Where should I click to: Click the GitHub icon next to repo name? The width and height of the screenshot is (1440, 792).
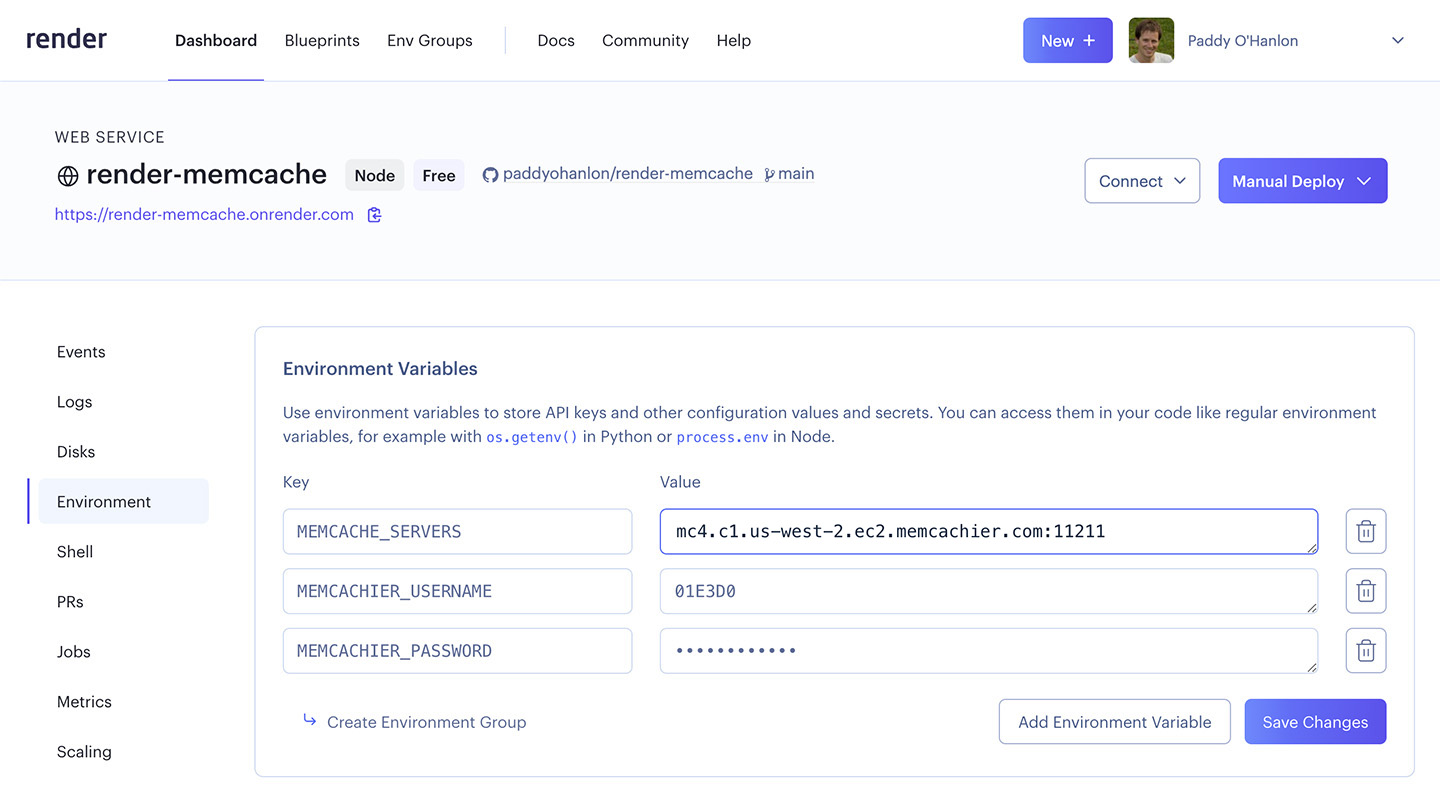(490, 175)
